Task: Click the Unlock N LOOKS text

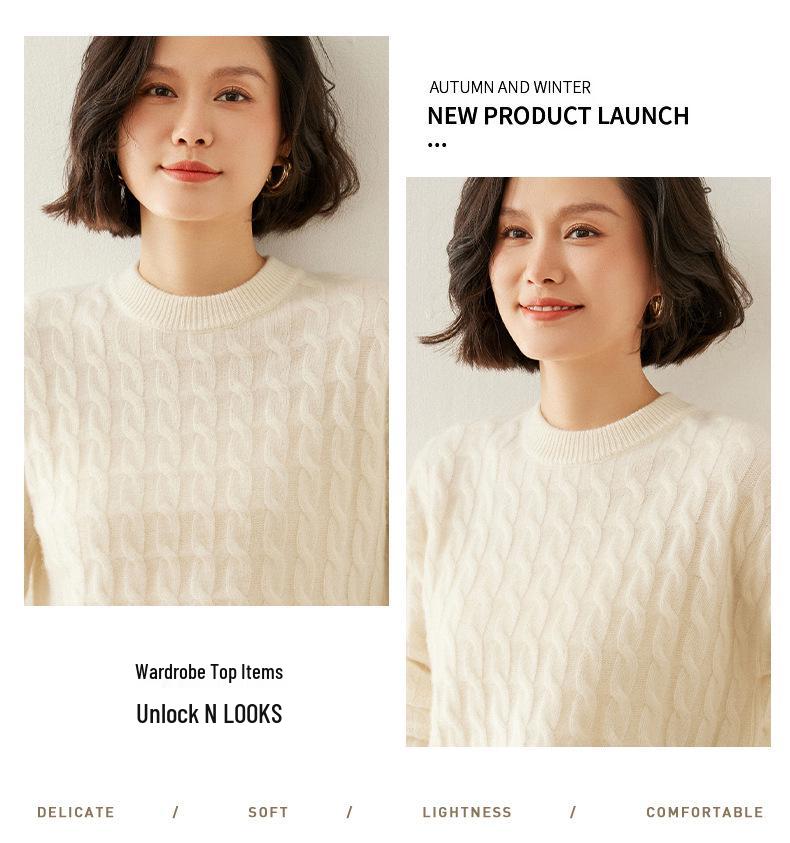Action: pos(209,714)
